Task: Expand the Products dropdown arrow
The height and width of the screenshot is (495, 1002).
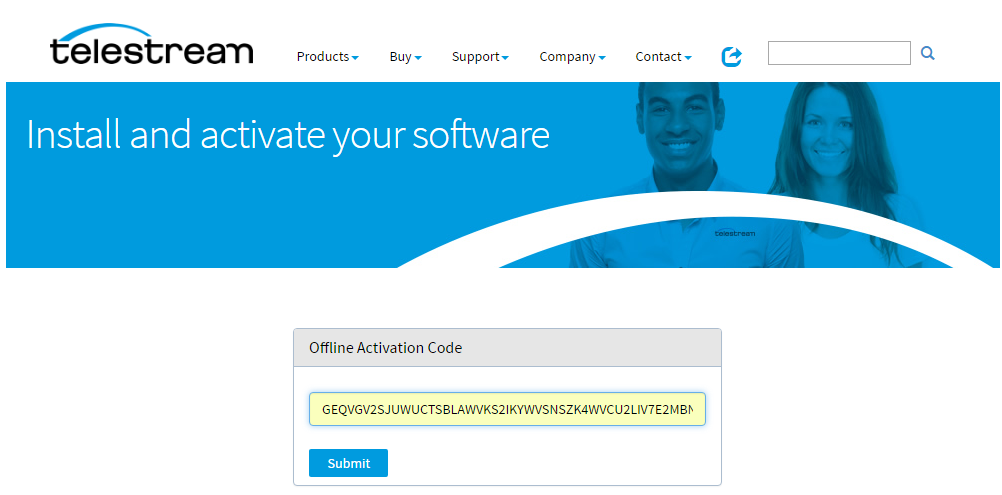Action: [355, 58]
